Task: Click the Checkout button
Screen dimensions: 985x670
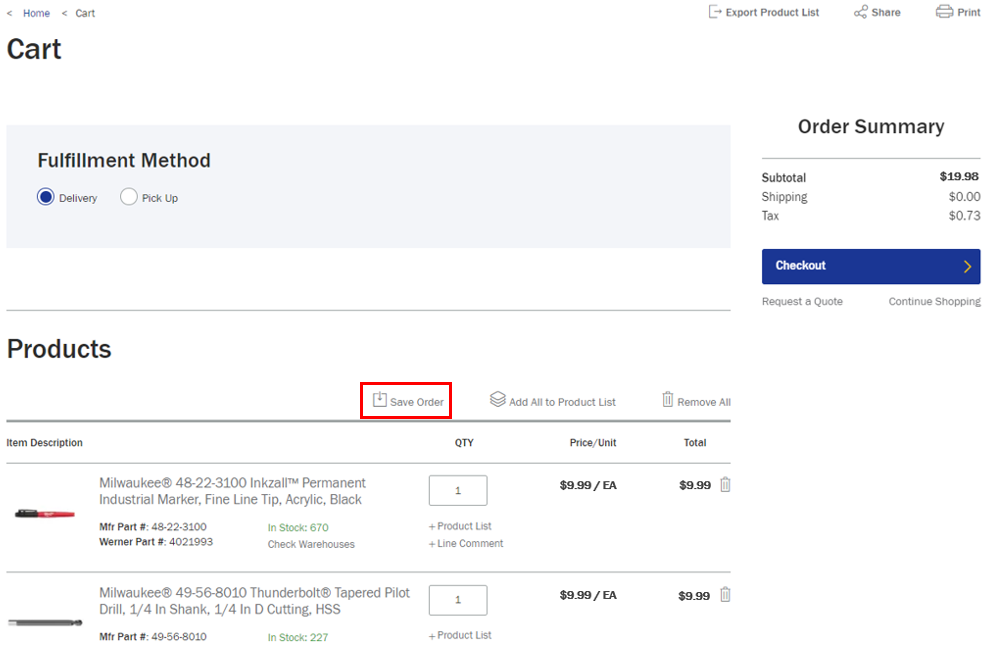Action: click(871, 266)
